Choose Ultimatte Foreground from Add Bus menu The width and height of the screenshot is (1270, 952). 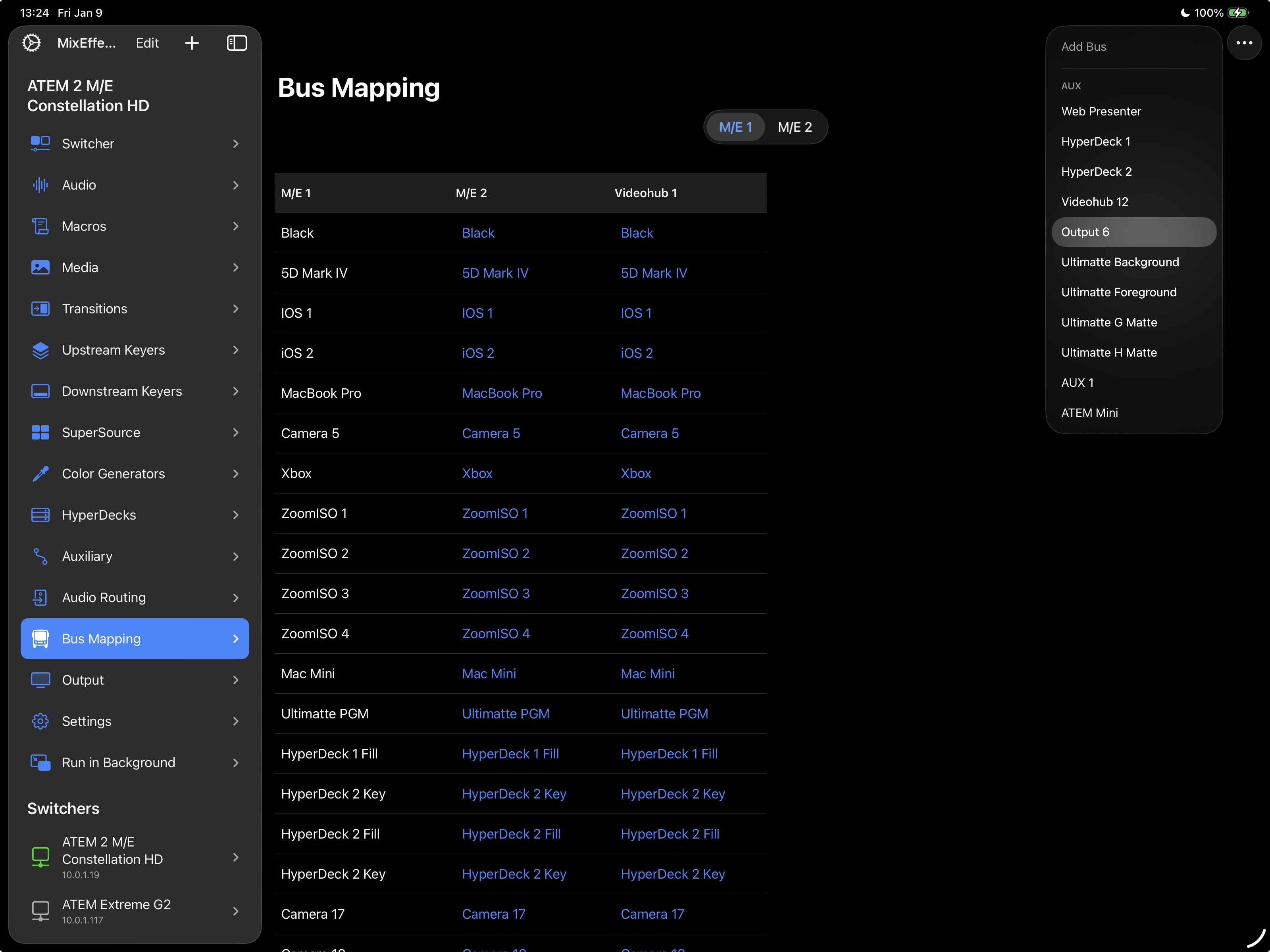pos(1118,292)
